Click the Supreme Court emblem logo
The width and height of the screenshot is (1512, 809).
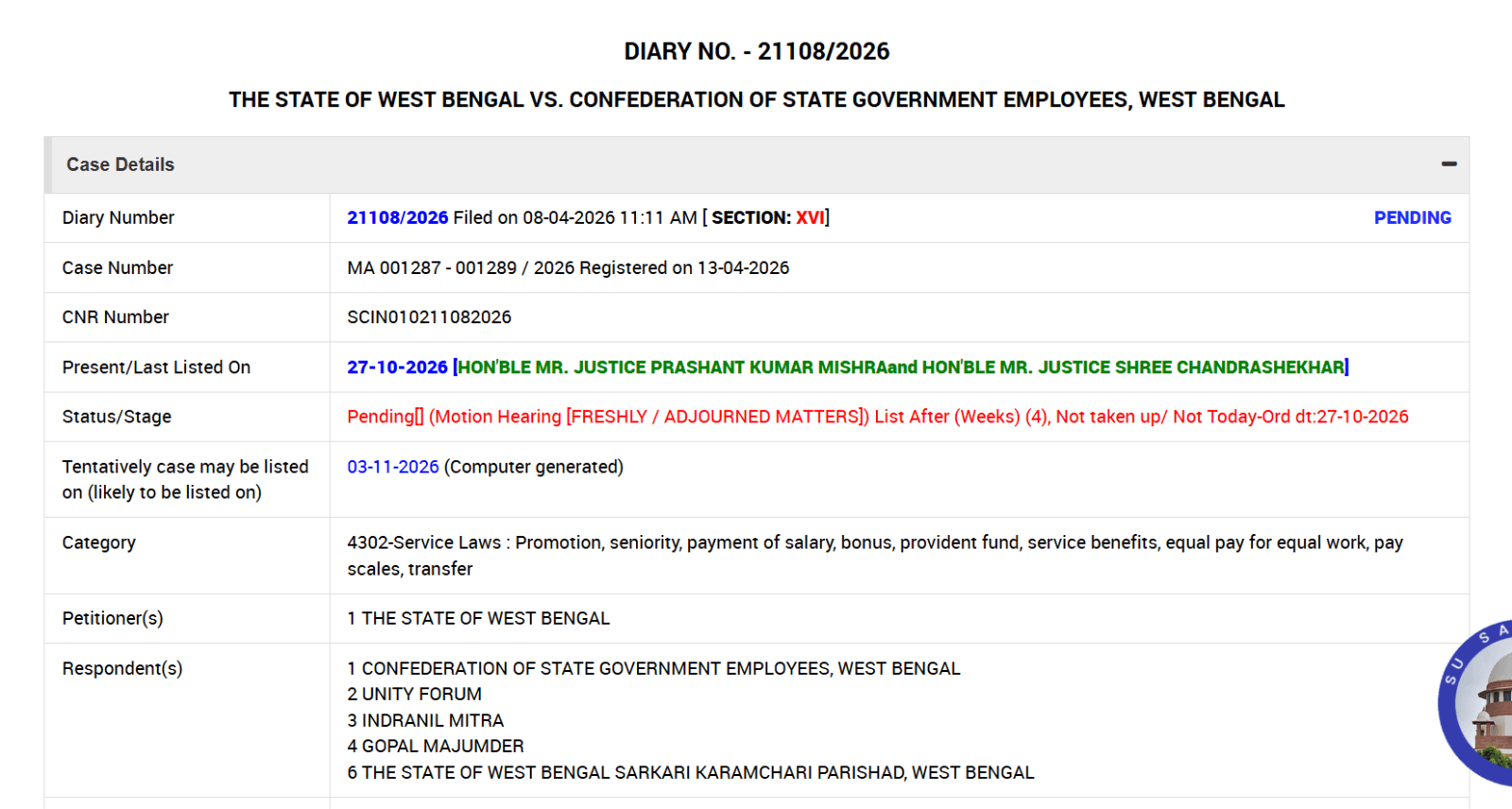coord(1475,703)
